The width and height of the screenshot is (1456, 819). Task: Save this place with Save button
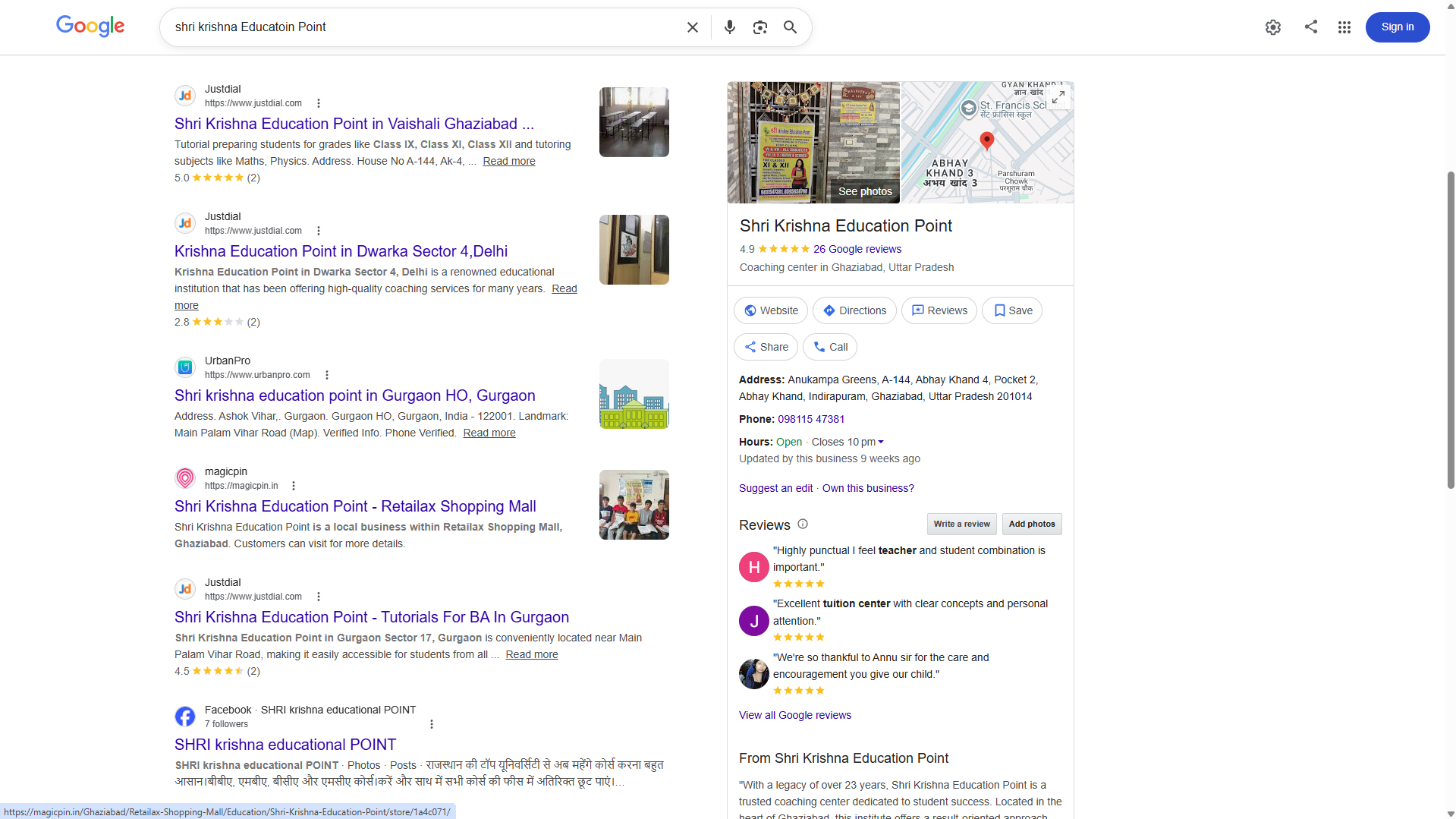pos(1012,310)
